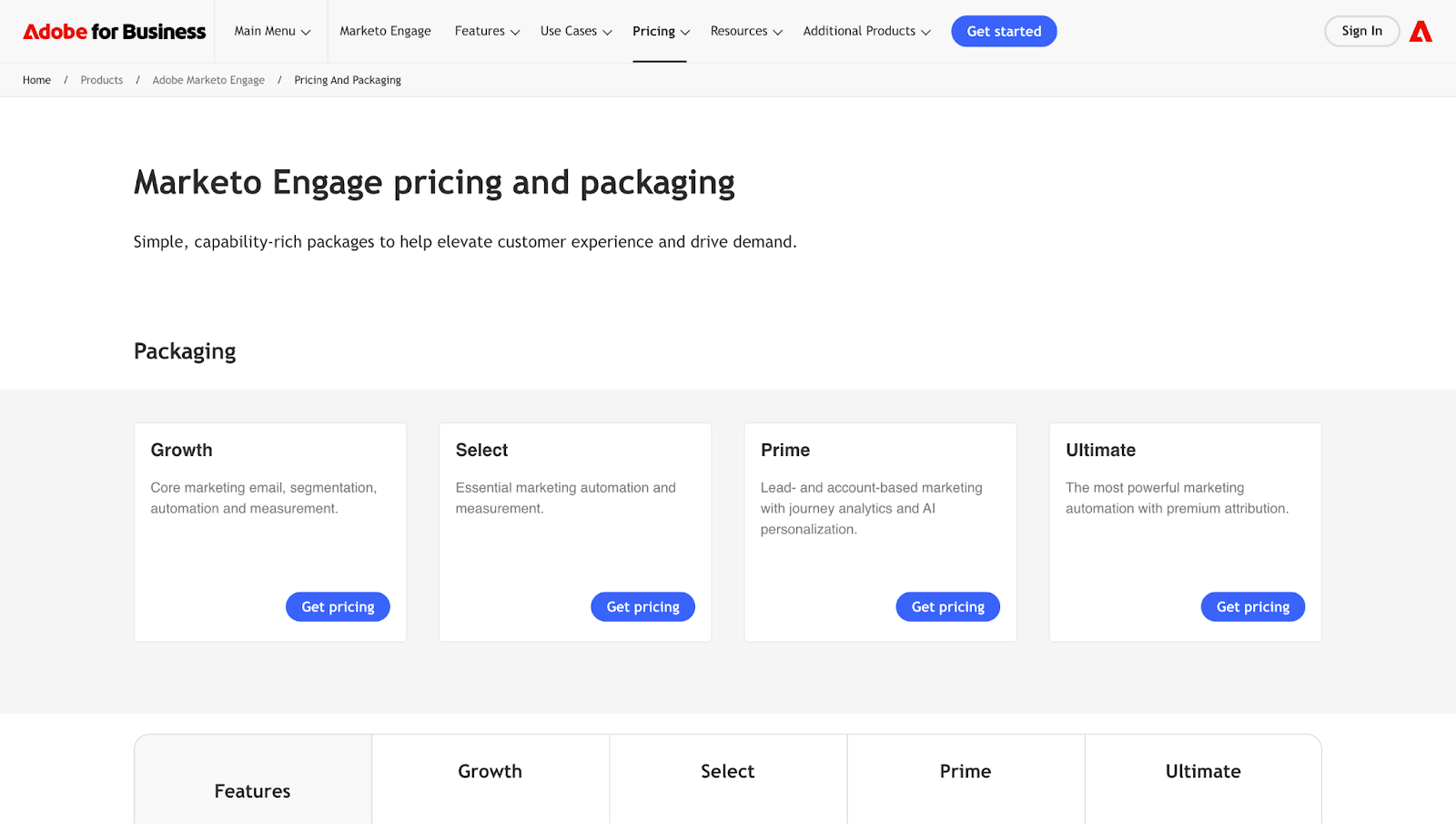Expand the Features menu

point(487,31)
